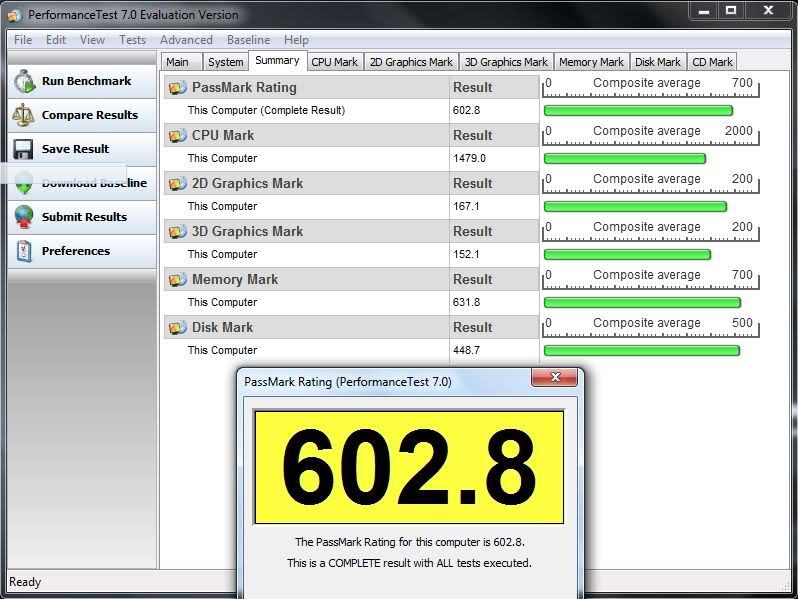Click the Run Benchmark stopwatch icon
This screenshot has height=599, width=798.
(x=24, y=81)
